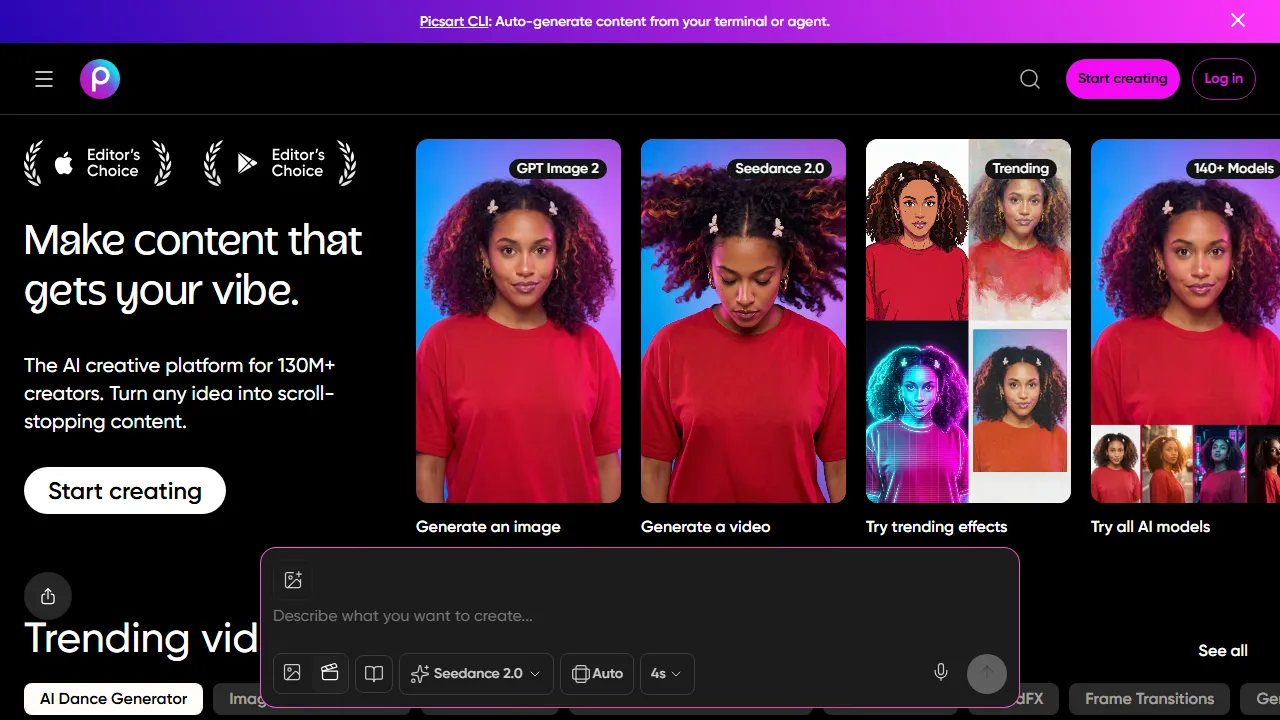Open the 140+ Models thumbnail
The image size is (1280, 720).
(x=1186, y=321)
